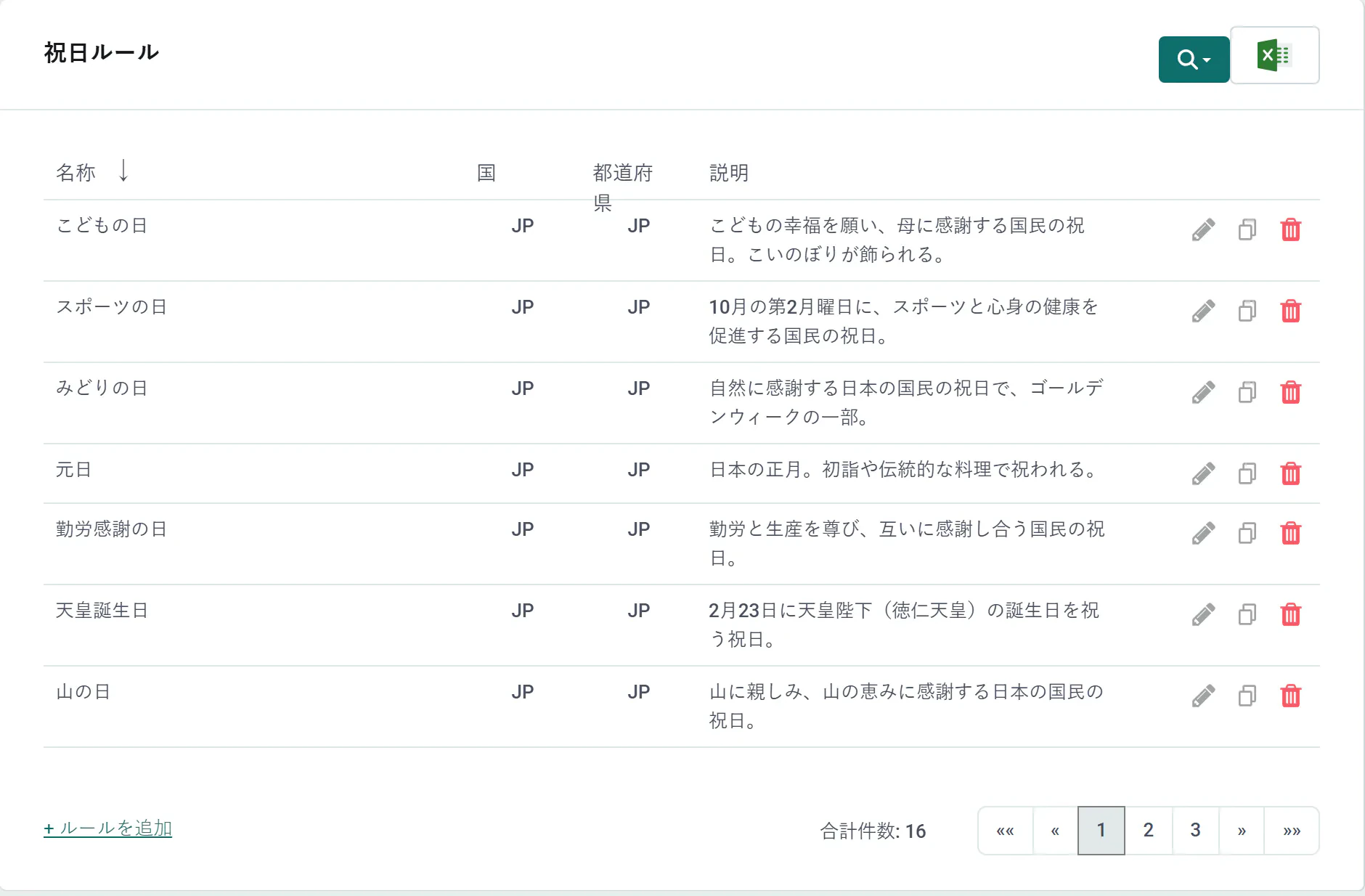Click the ルールを追加 link

point(107,828)
